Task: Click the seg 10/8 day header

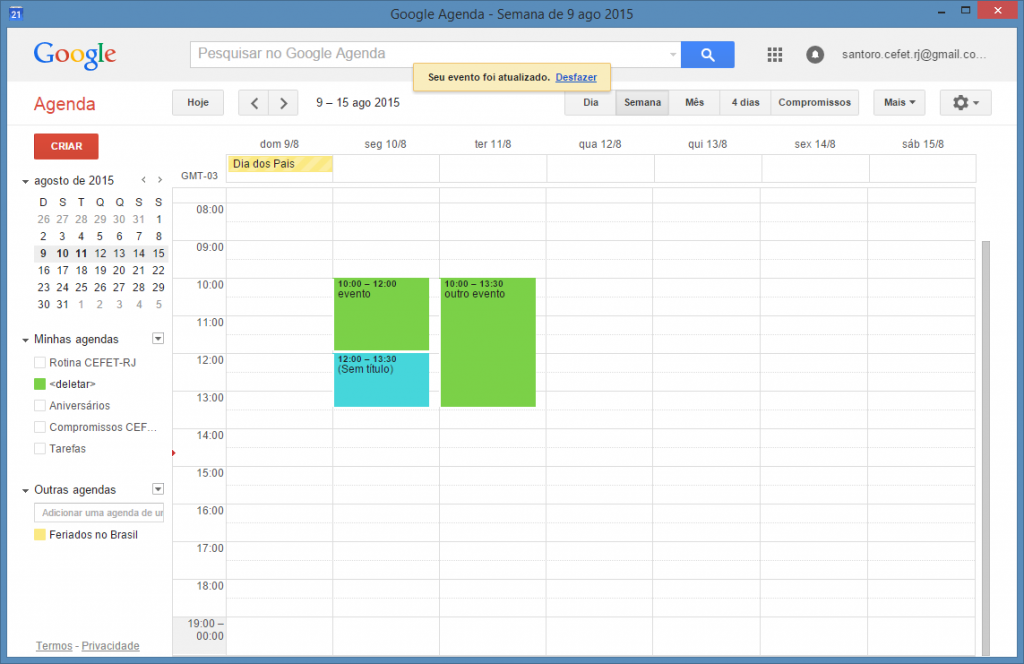Action: (385, 144)
